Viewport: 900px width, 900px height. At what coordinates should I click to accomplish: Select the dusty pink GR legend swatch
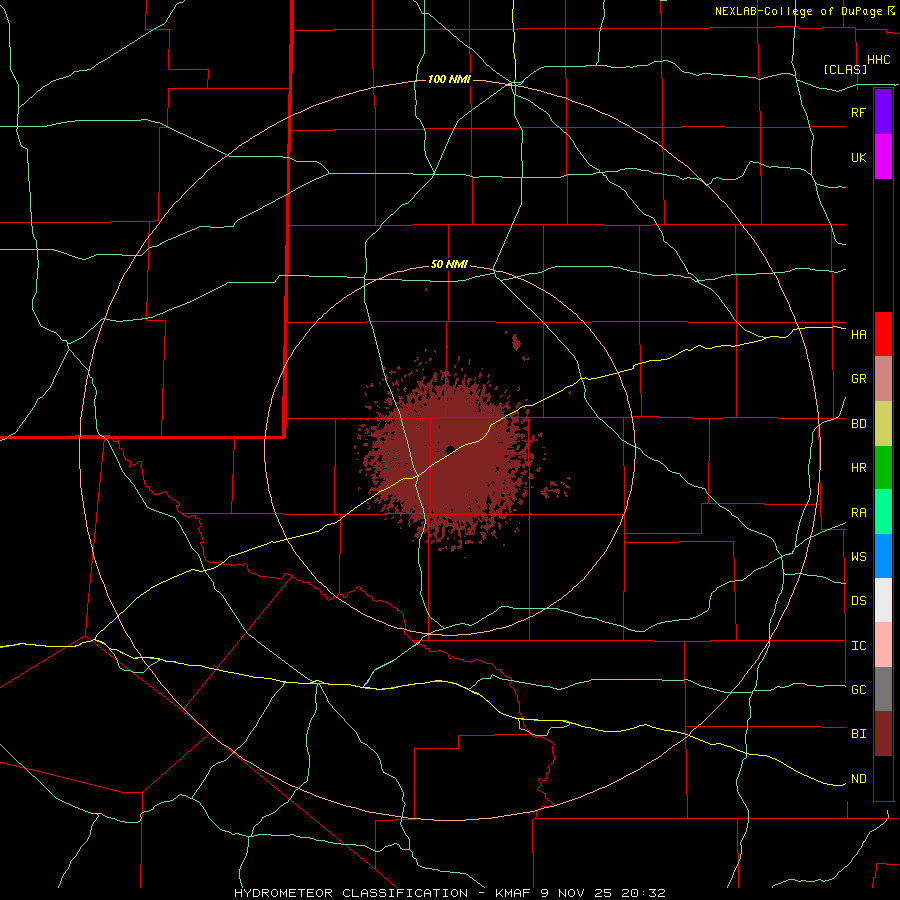883,379
